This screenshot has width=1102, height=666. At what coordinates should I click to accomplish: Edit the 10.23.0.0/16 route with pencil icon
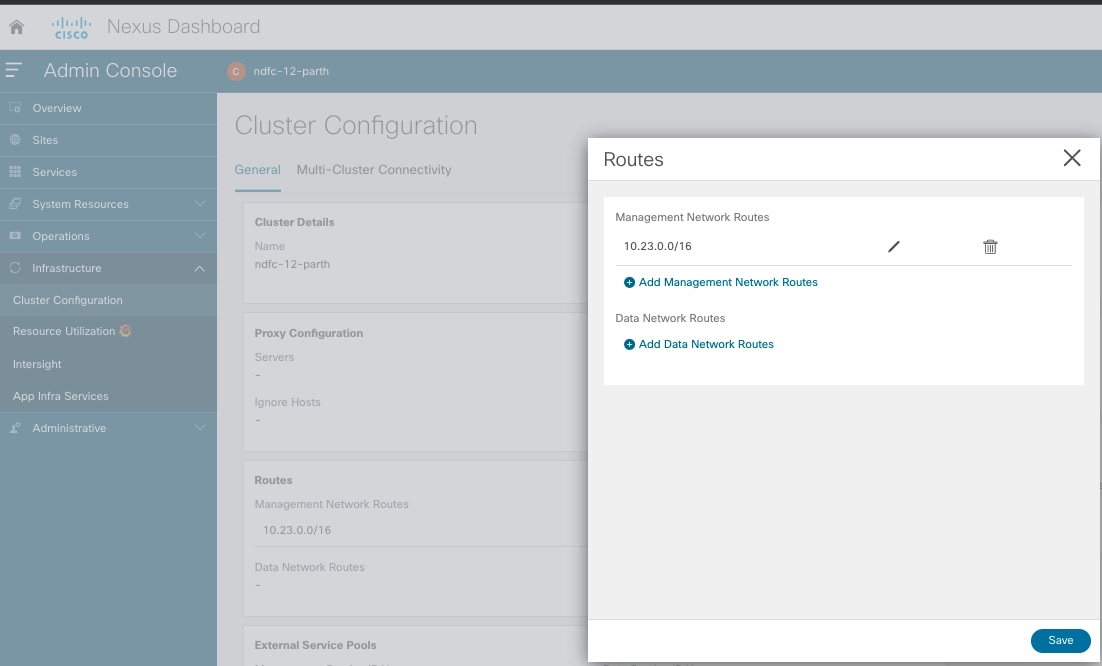[893, 247]
